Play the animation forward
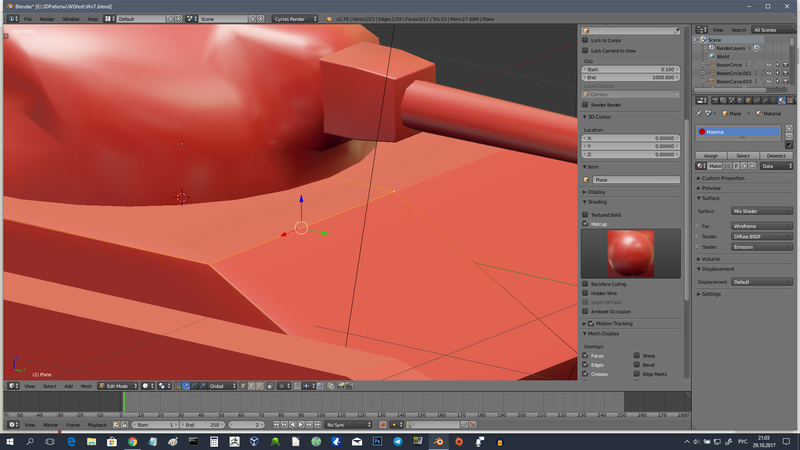800x450 pixels. tap(301, 424)
